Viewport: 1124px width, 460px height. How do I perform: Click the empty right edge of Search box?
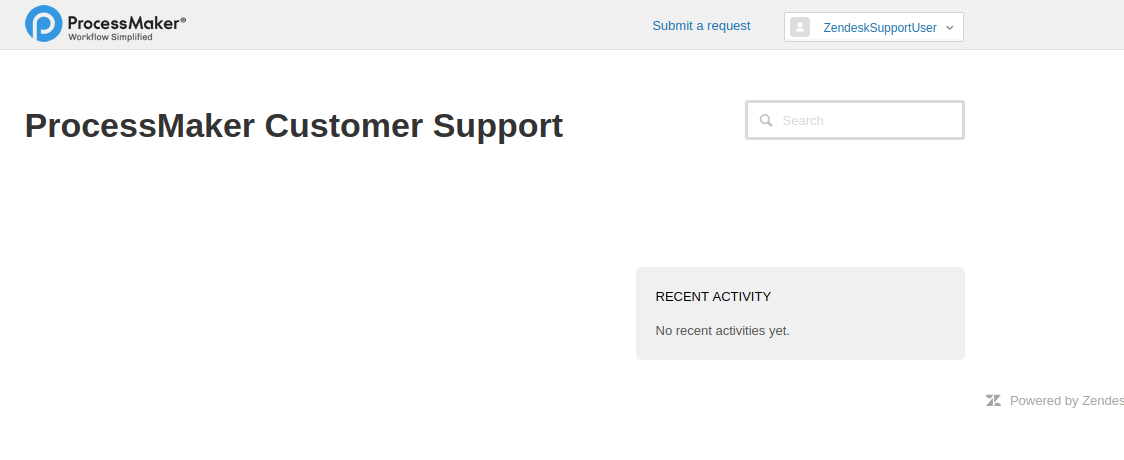pyautogui.click(x=945, y=120)
